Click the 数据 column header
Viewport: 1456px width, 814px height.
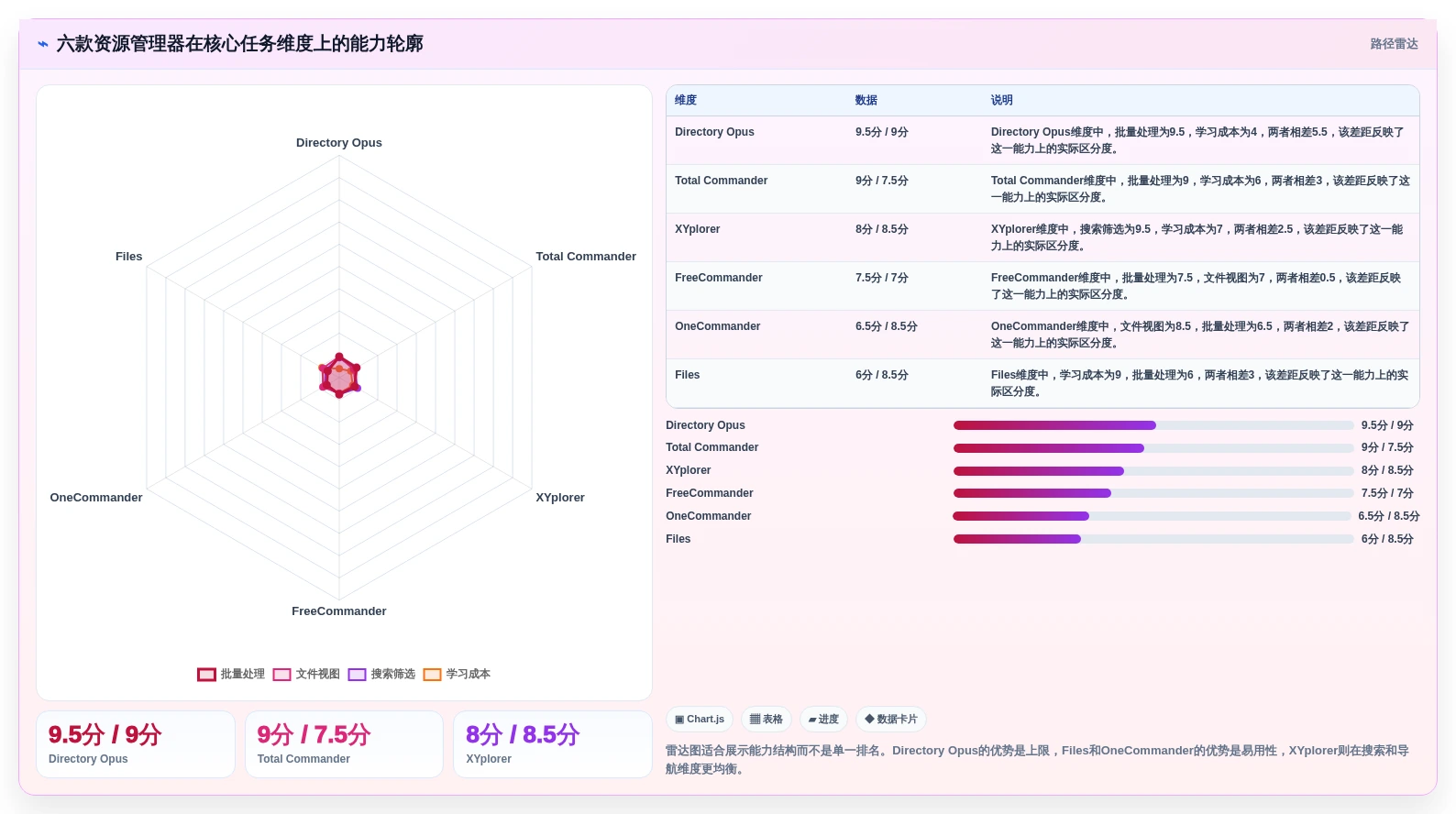(866, 100)
